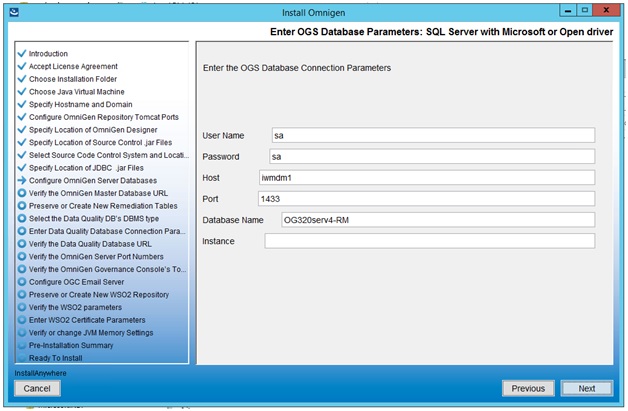This screenshot has height=411, width=628.
Task: Click 'Configure OGC Email Server' step text
Action: point(76,282)
